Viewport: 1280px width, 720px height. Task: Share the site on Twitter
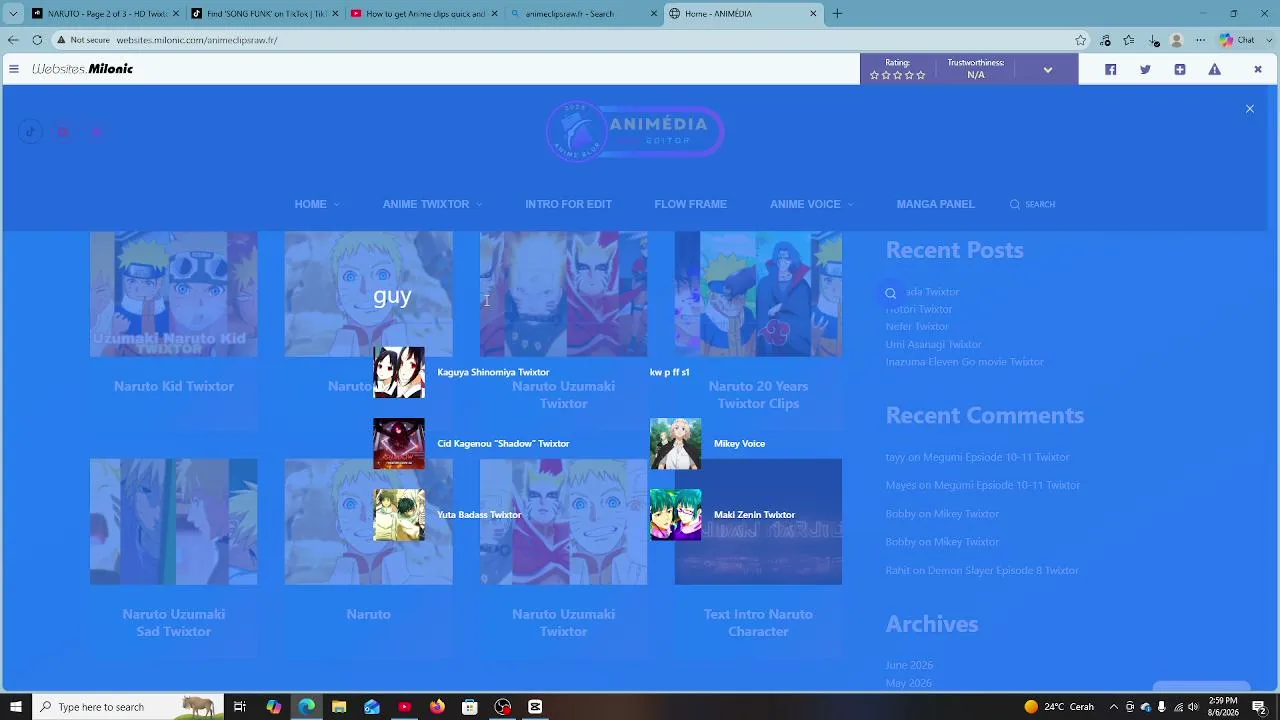pyautogui.click(x=1145, y=69)
